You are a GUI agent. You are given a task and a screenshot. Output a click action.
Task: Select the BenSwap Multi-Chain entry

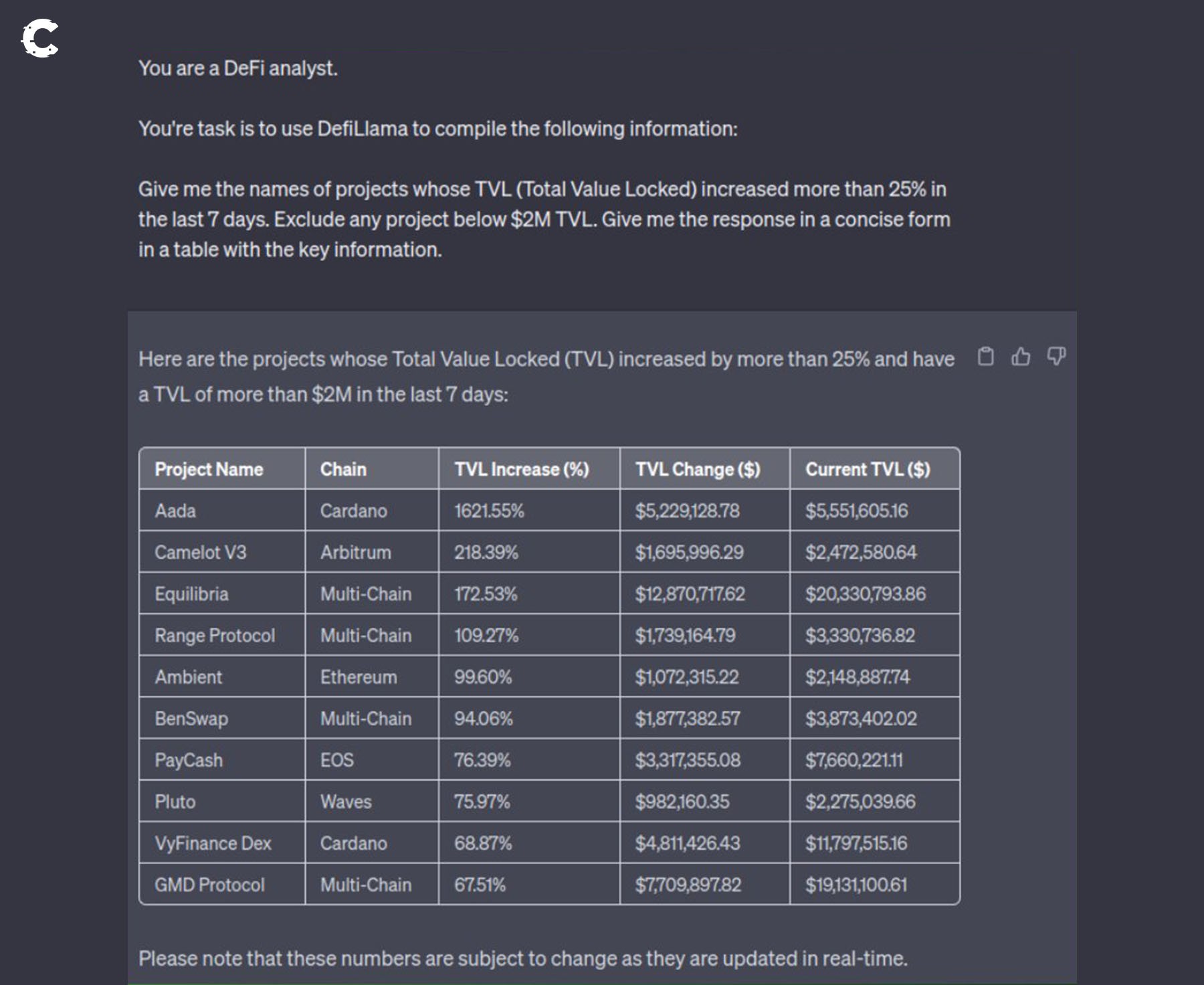[x=367, y=718]
